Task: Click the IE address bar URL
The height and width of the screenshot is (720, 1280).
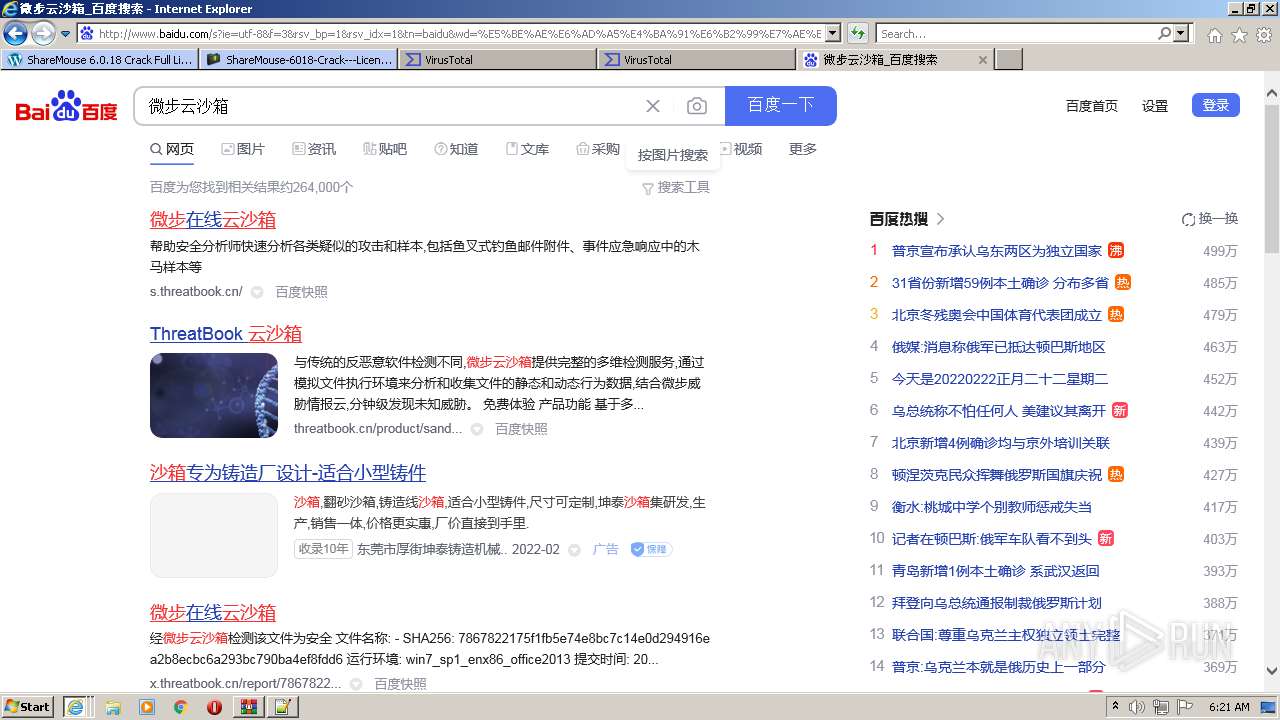Action: pyautogui.click(x=459, y=34)
